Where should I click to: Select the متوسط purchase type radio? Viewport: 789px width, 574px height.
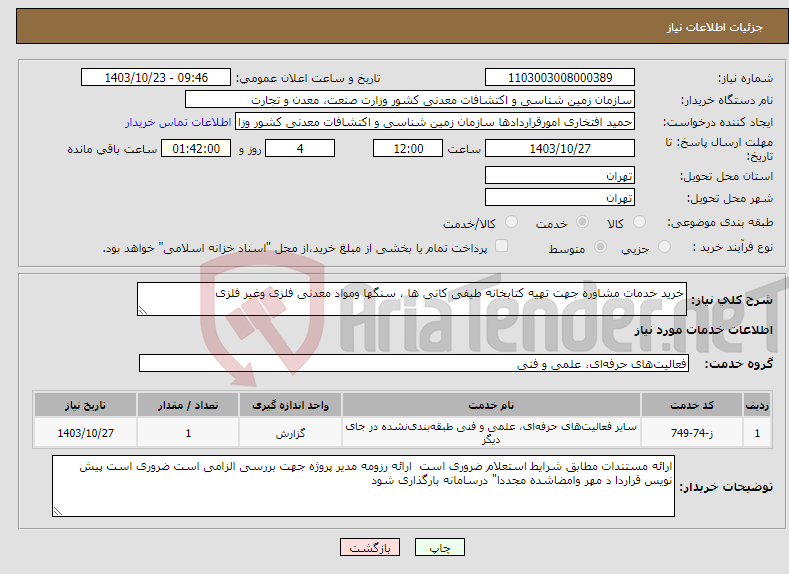[x=600, y=247]
